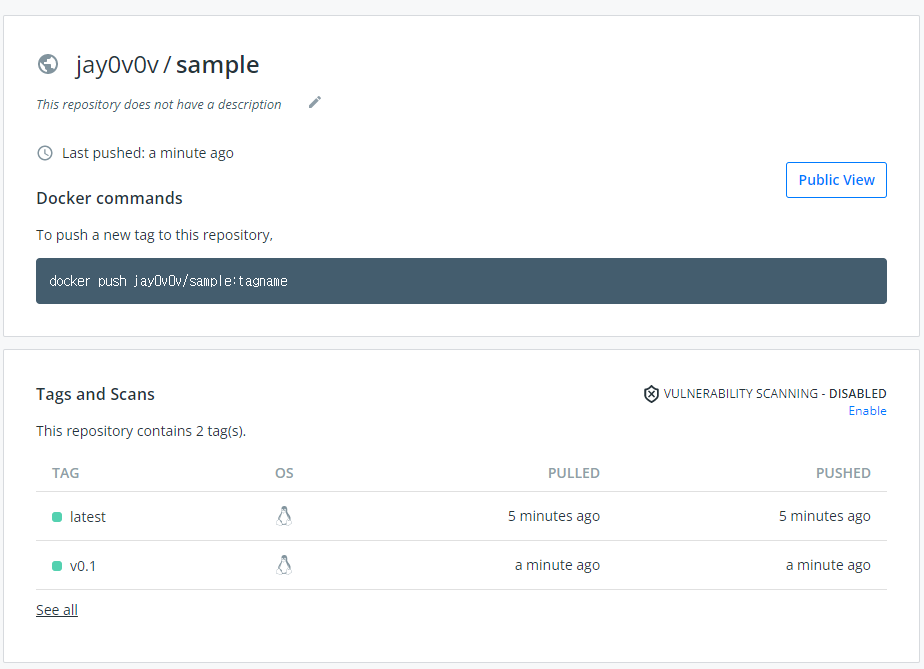
Task: Click the green status dot for latest
Action: click(x=57, y=517)
